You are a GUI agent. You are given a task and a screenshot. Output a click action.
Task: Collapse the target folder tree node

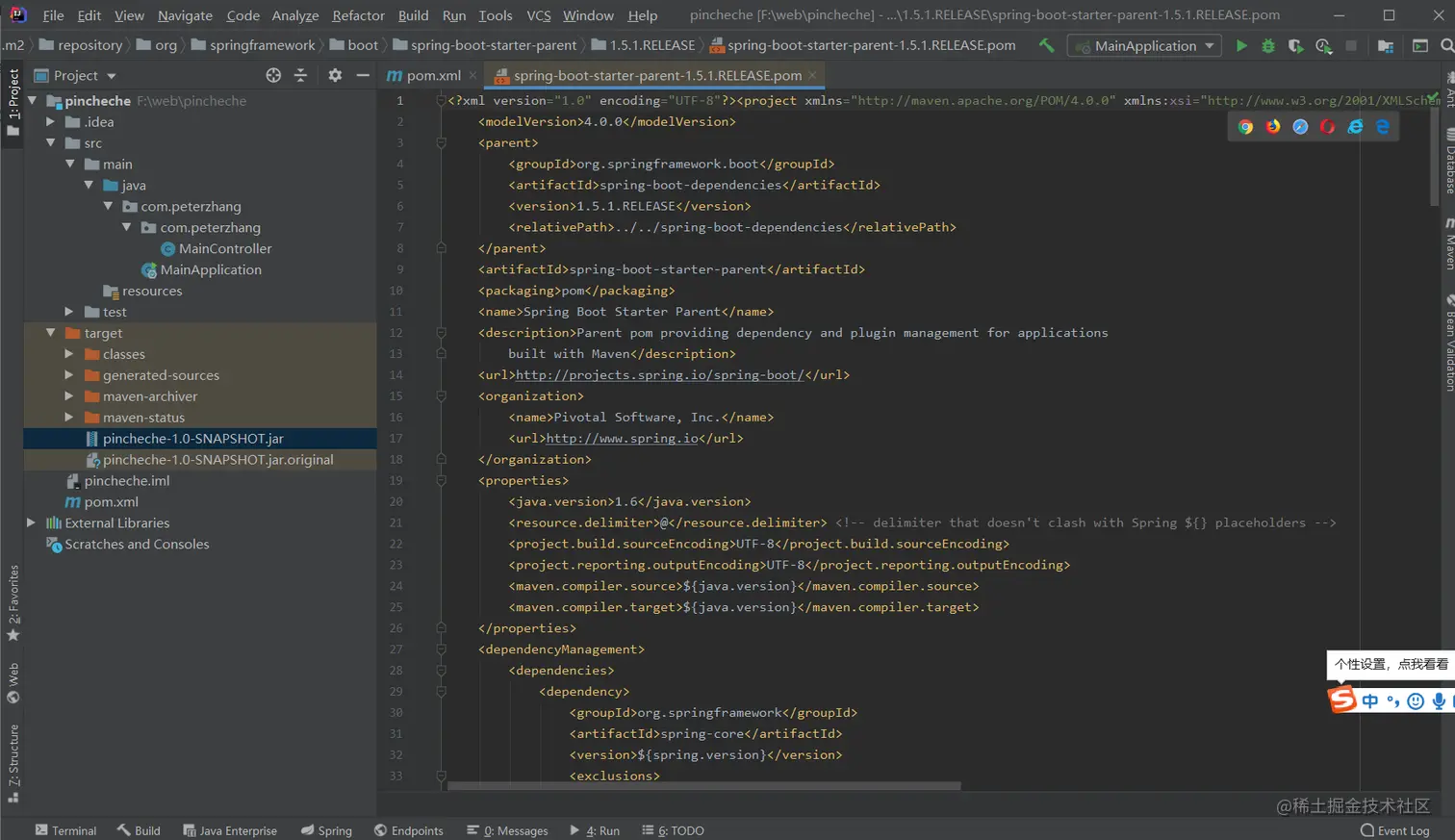coord(50,333)
